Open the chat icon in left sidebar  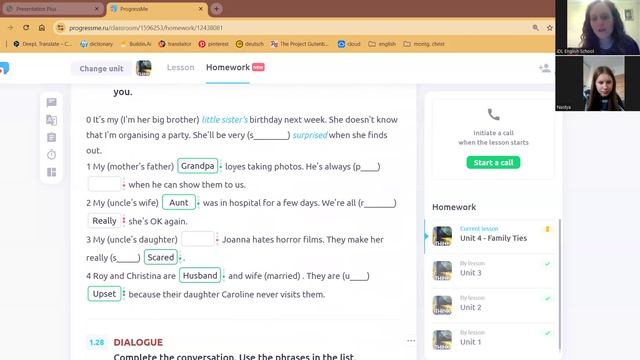point(51,102)
